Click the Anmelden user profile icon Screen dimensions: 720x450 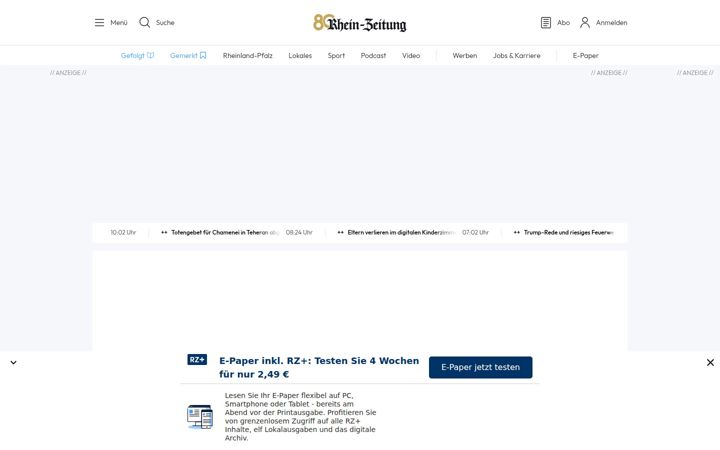click(x=585, y=22)
